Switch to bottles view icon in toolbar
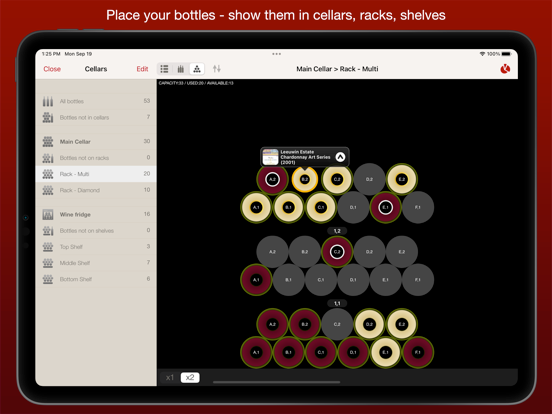Screen dimensions: 552x414 tap(181, 69)
